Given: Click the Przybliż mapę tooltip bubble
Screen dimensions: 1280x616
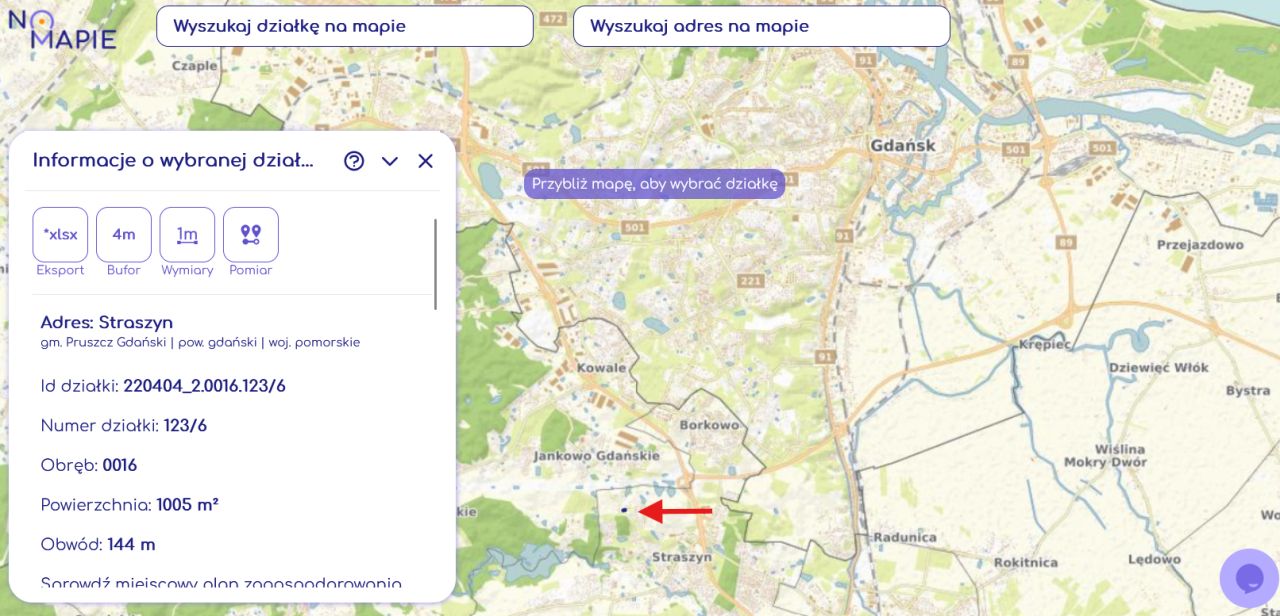Looking at the screenshot, I should pos(653,184).
